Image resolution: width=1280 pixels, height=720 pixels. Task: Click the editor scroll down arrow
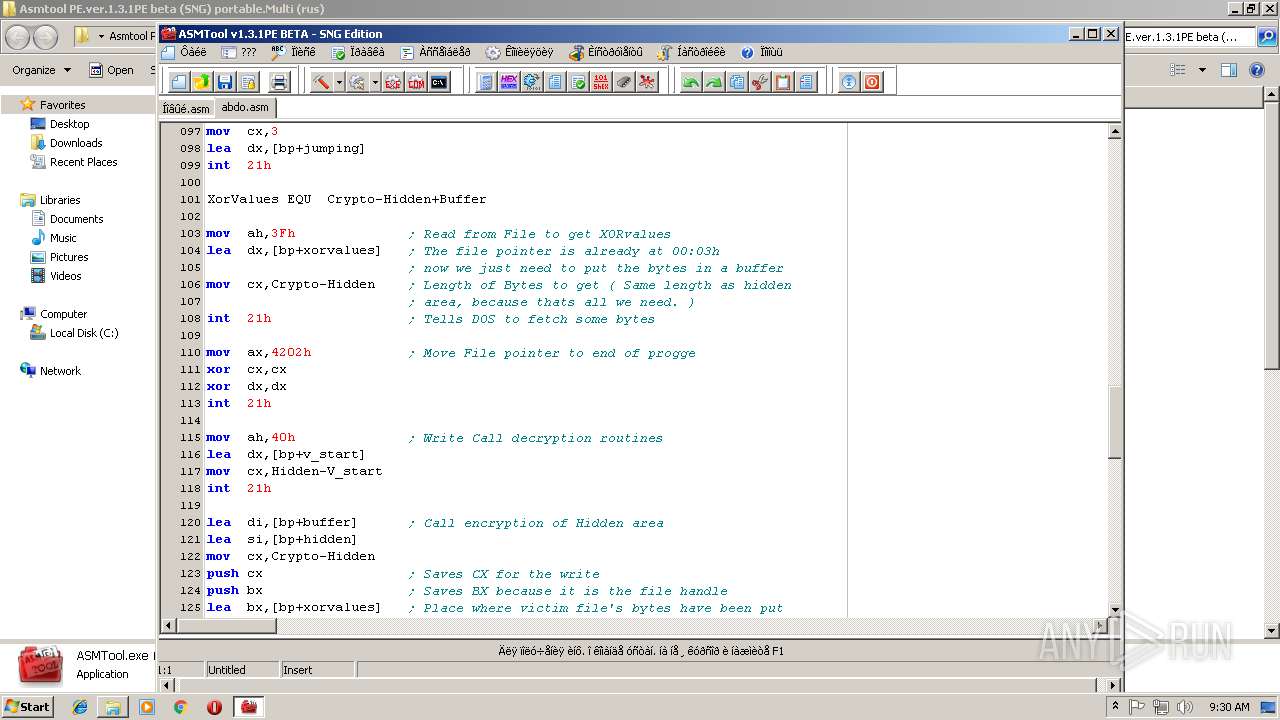click(x=1114, y=610)
